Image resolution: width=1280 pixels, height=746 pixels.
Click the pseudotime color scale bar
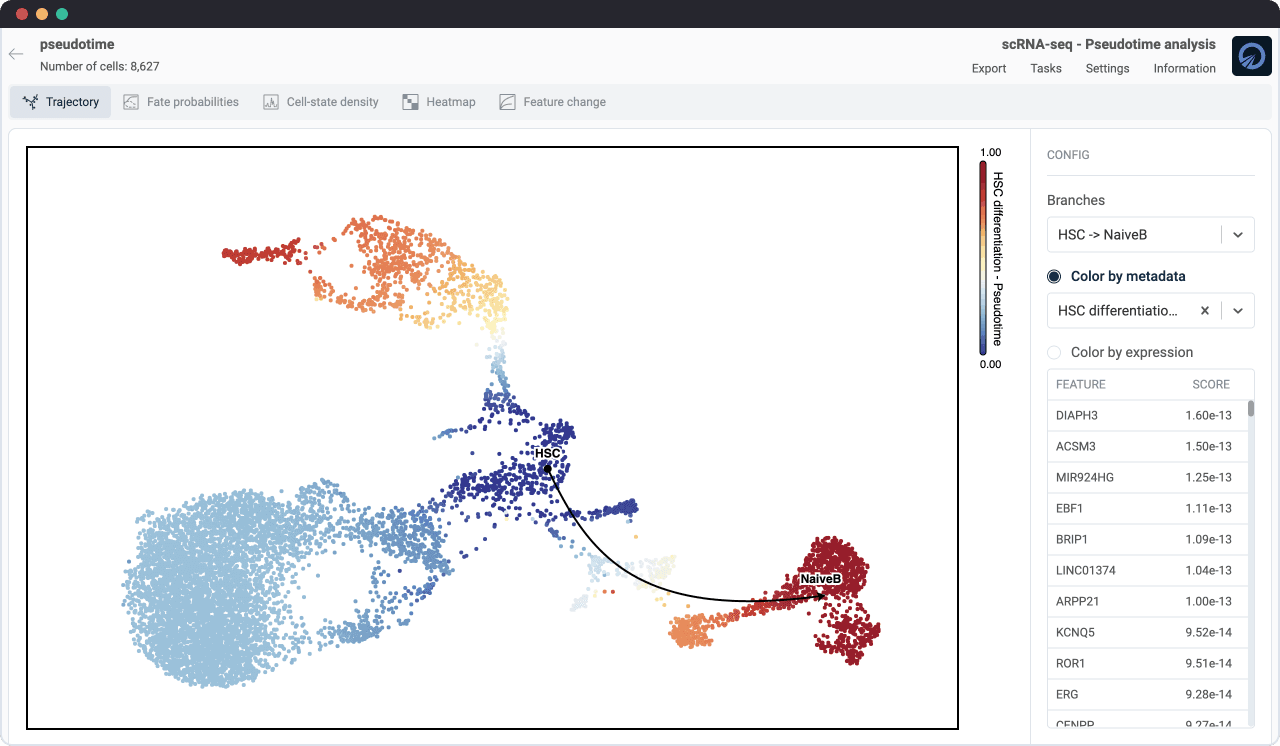983,258
